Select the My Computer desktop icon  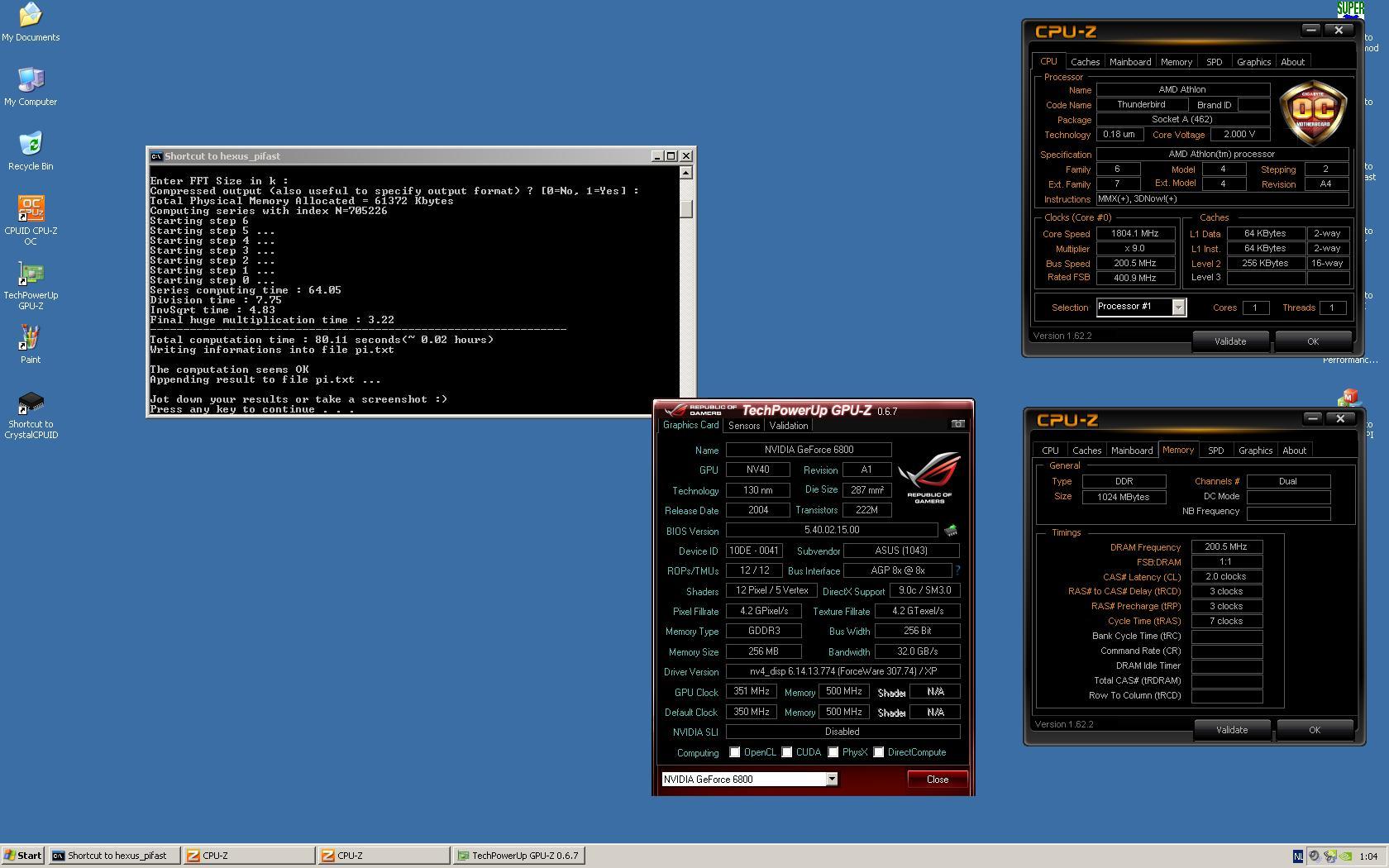(31, 87)
